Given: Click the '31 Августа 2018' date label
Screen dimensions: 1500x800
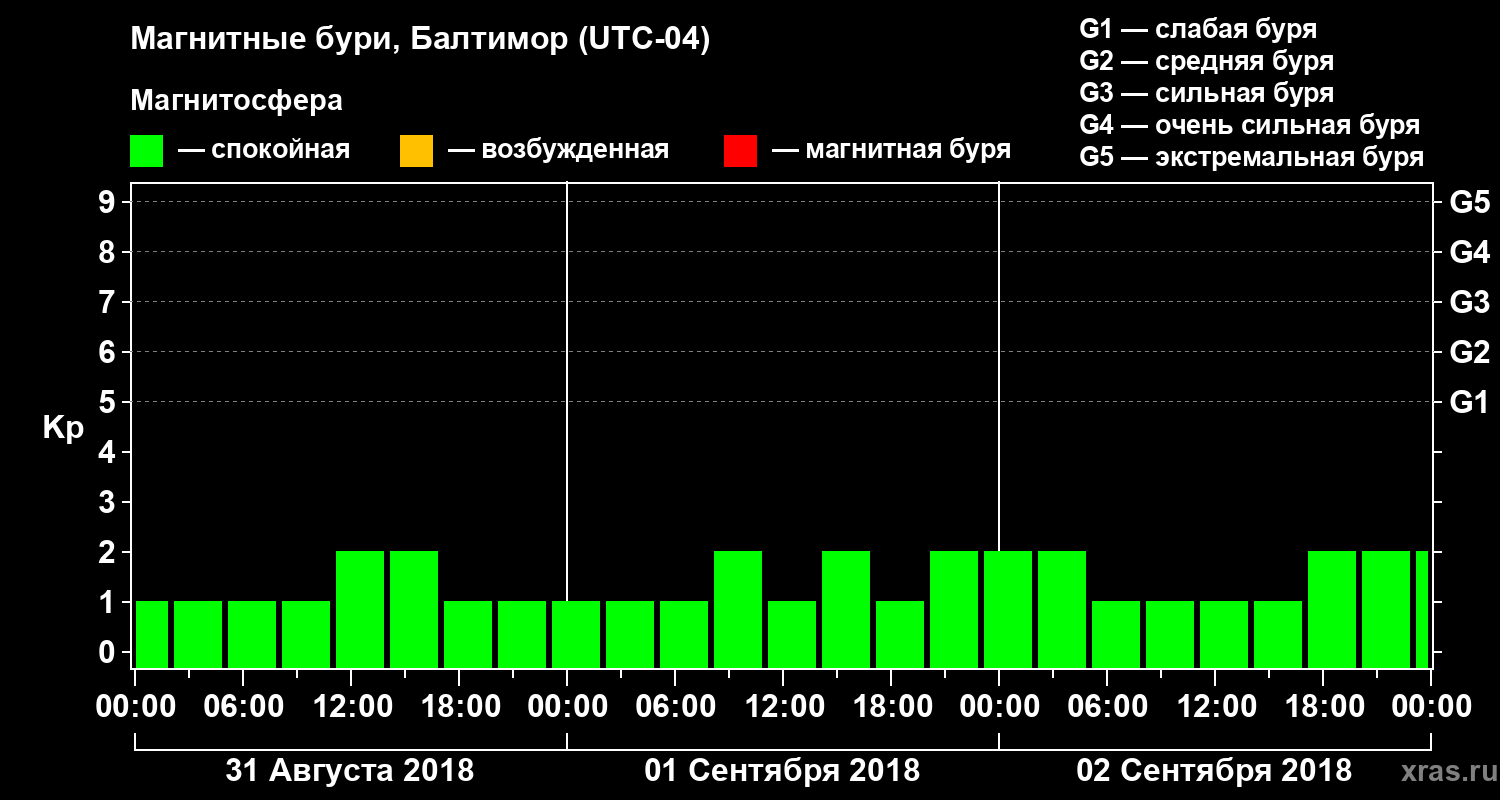Looking at the screenshot, I should pos(350,771).
